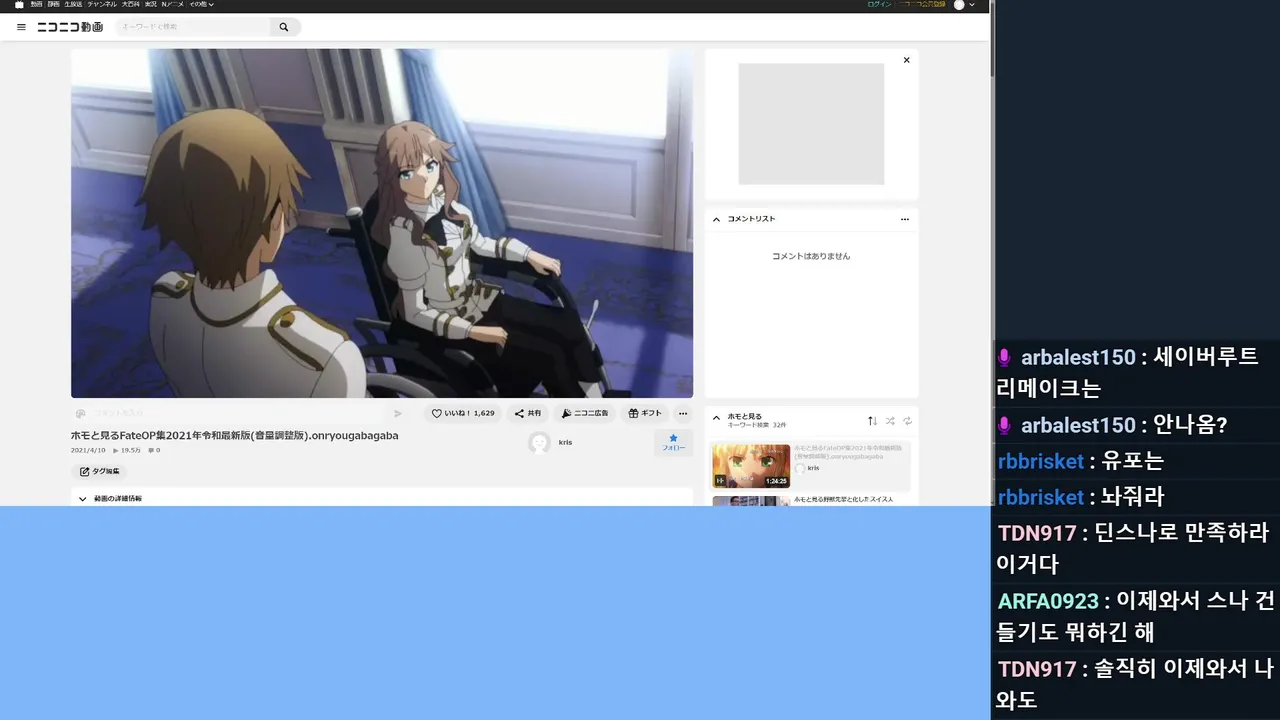Focus the comment input field below the video
1280x720 pixels.
point(238,413)
